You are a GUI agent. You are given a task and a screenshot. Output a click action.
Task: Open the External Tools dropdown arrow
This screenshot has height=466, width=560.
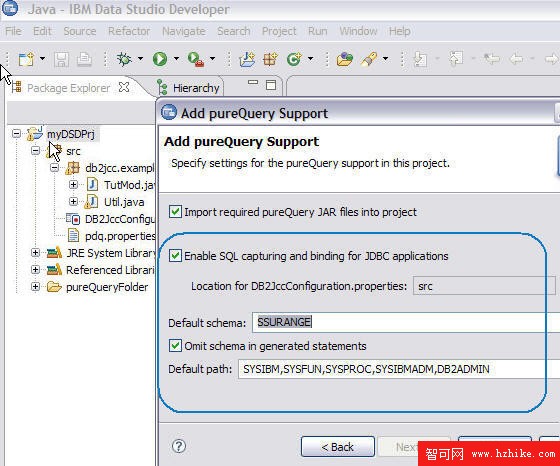pos(212,59)
